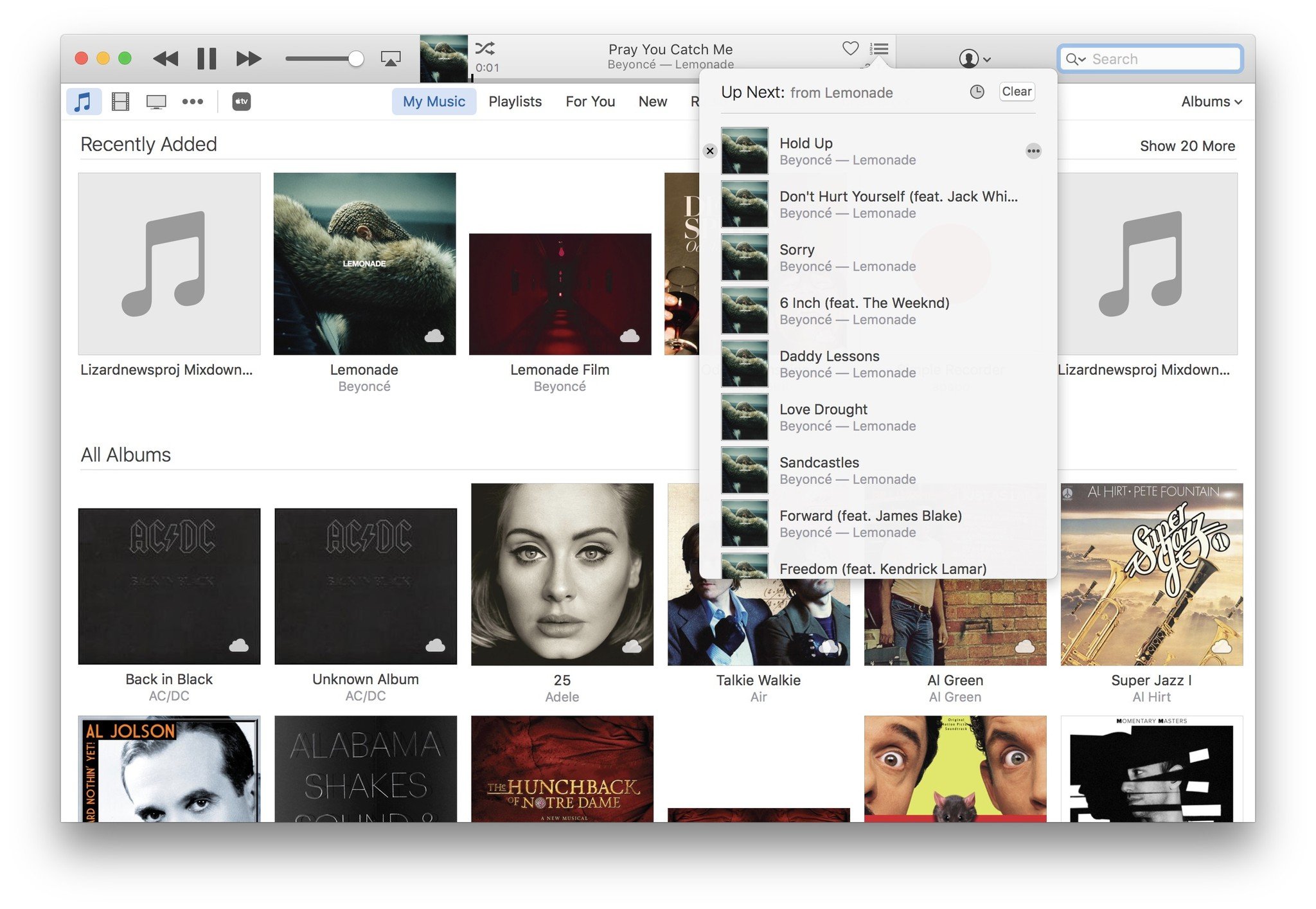Viewport: 1316px width, 909px height.
Task: Click the green fullscreen window button
Action: pyautogui.click(x=125, y=59)
